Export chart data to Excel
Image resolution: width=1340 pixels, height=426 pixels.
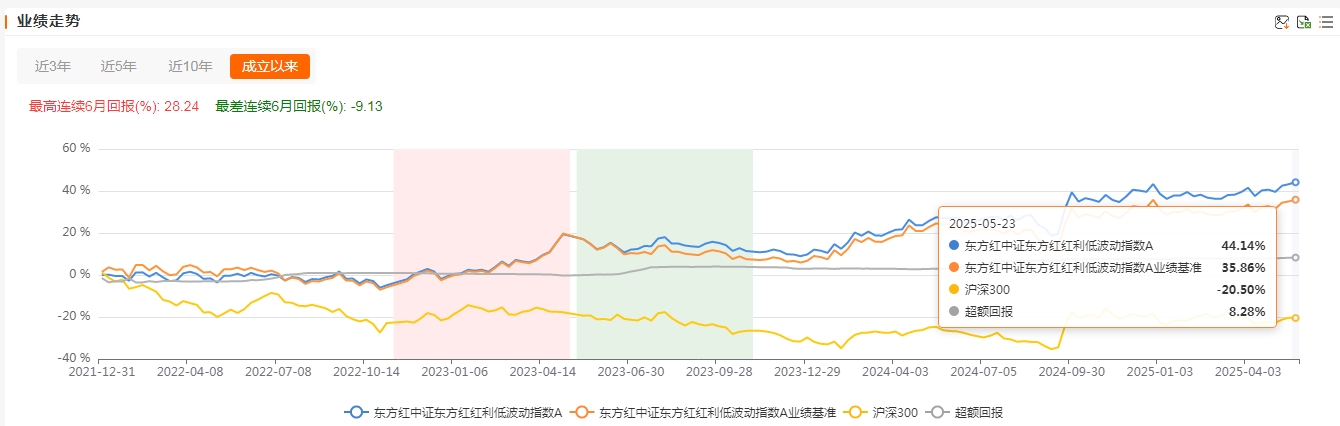[x=1304, y=23]
